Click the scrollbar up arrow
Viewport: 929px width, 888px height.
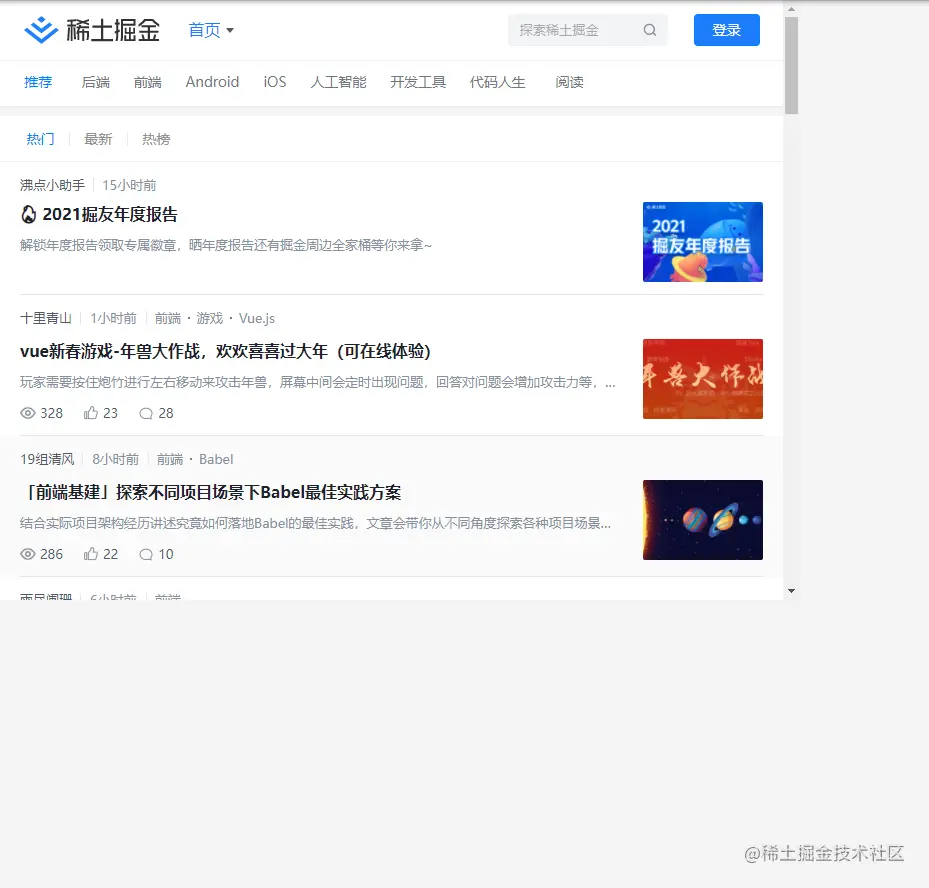click(x=792, y=9)
